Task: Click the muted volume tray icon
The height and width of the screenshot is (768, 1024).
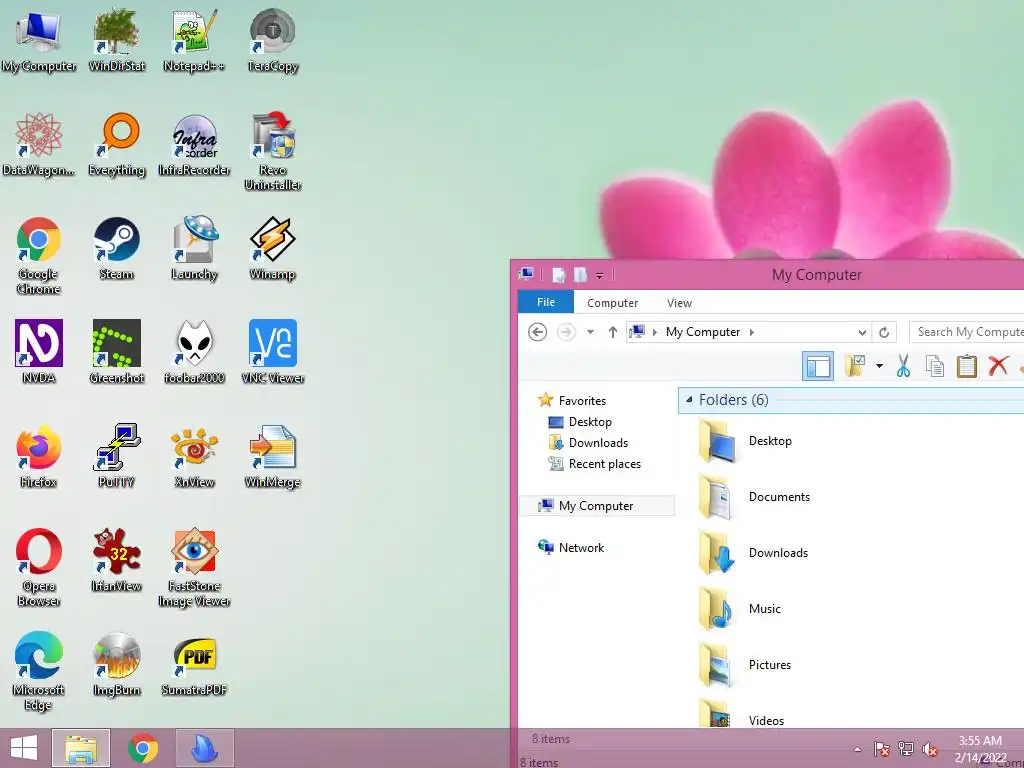Action: point(930,750)
